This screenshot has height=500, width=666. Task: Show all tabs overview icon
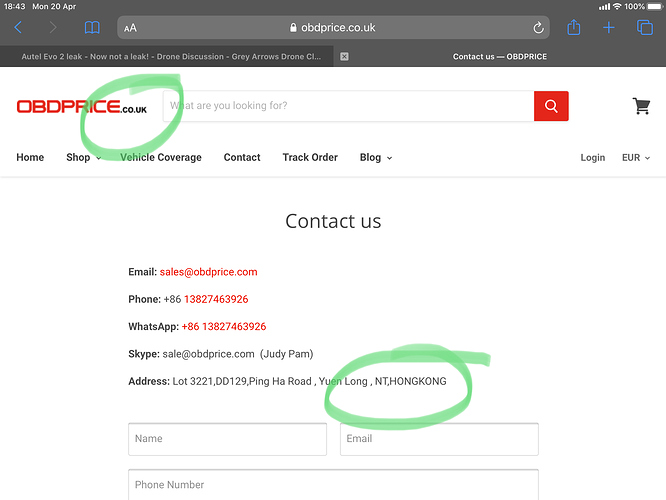pyautogui.click(x=644, y=28)
